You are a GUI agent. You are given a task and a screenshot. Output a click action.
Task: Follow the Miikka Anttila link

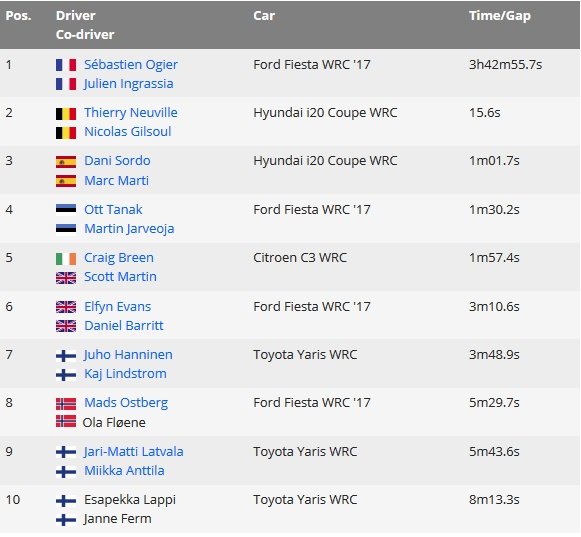pos(124,471)
